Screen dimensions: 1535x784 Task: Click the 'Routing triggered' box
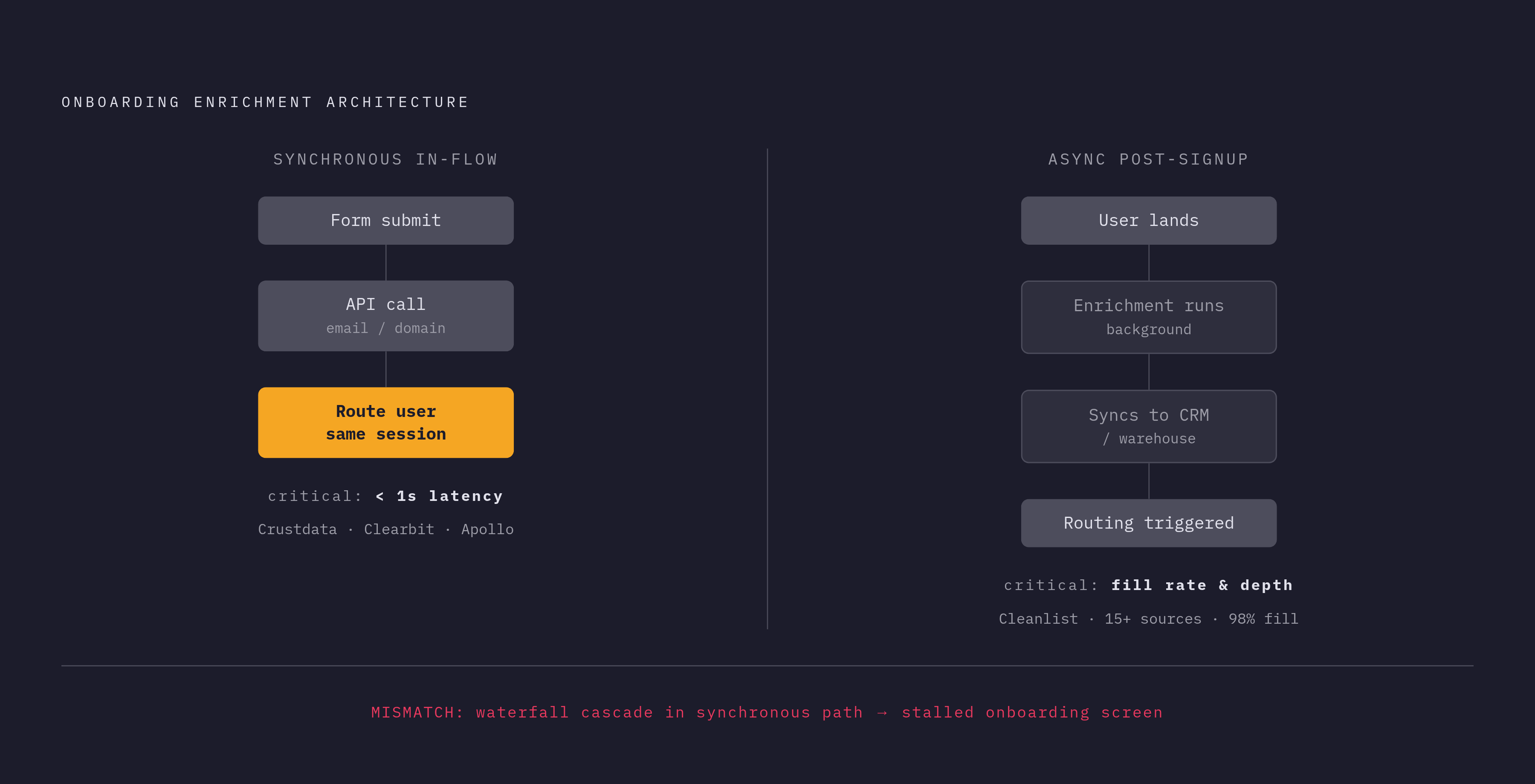point(1148,523)
